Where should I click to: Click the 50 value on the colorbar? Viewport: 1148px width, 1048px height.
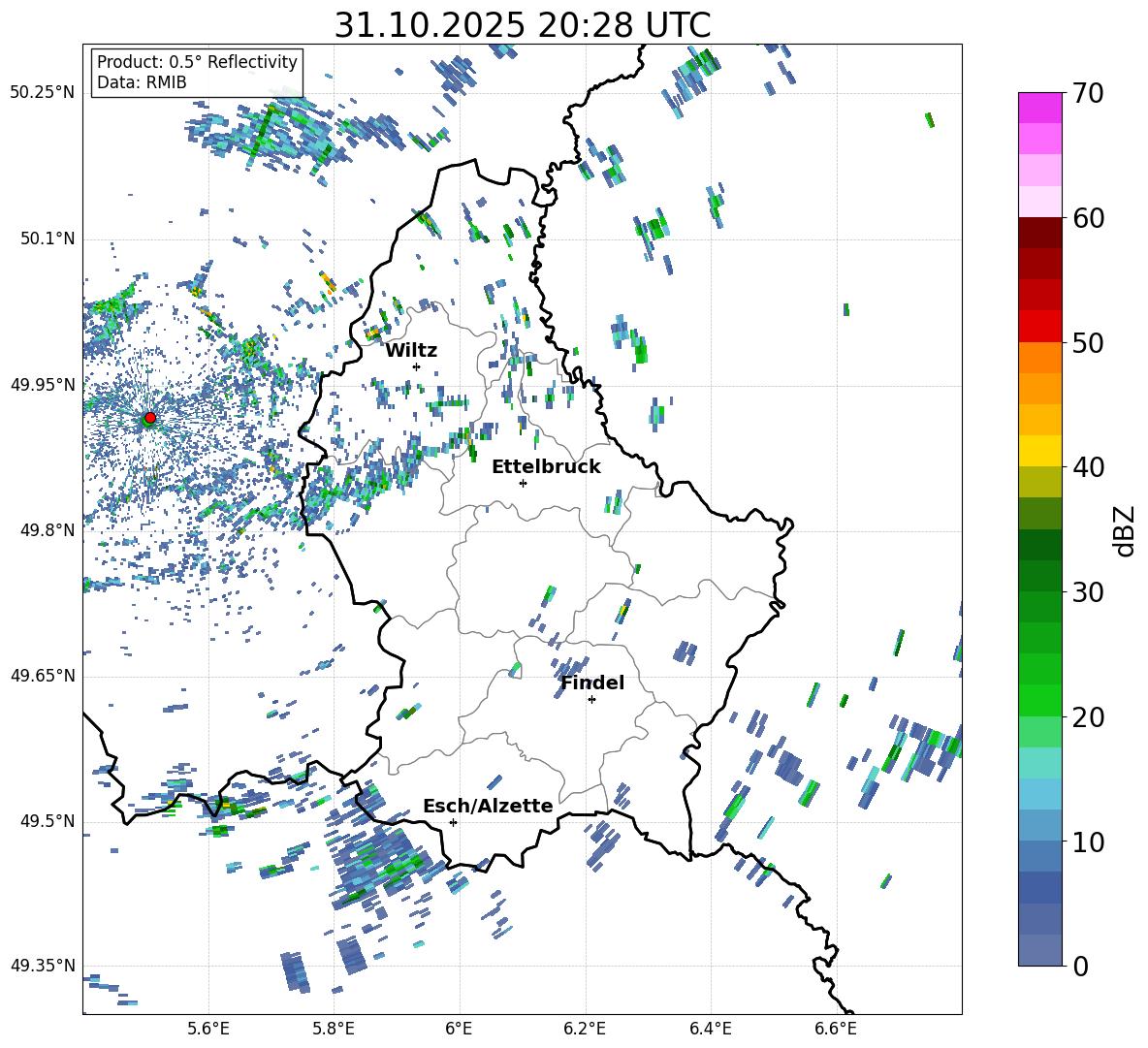coord(1088,342)
